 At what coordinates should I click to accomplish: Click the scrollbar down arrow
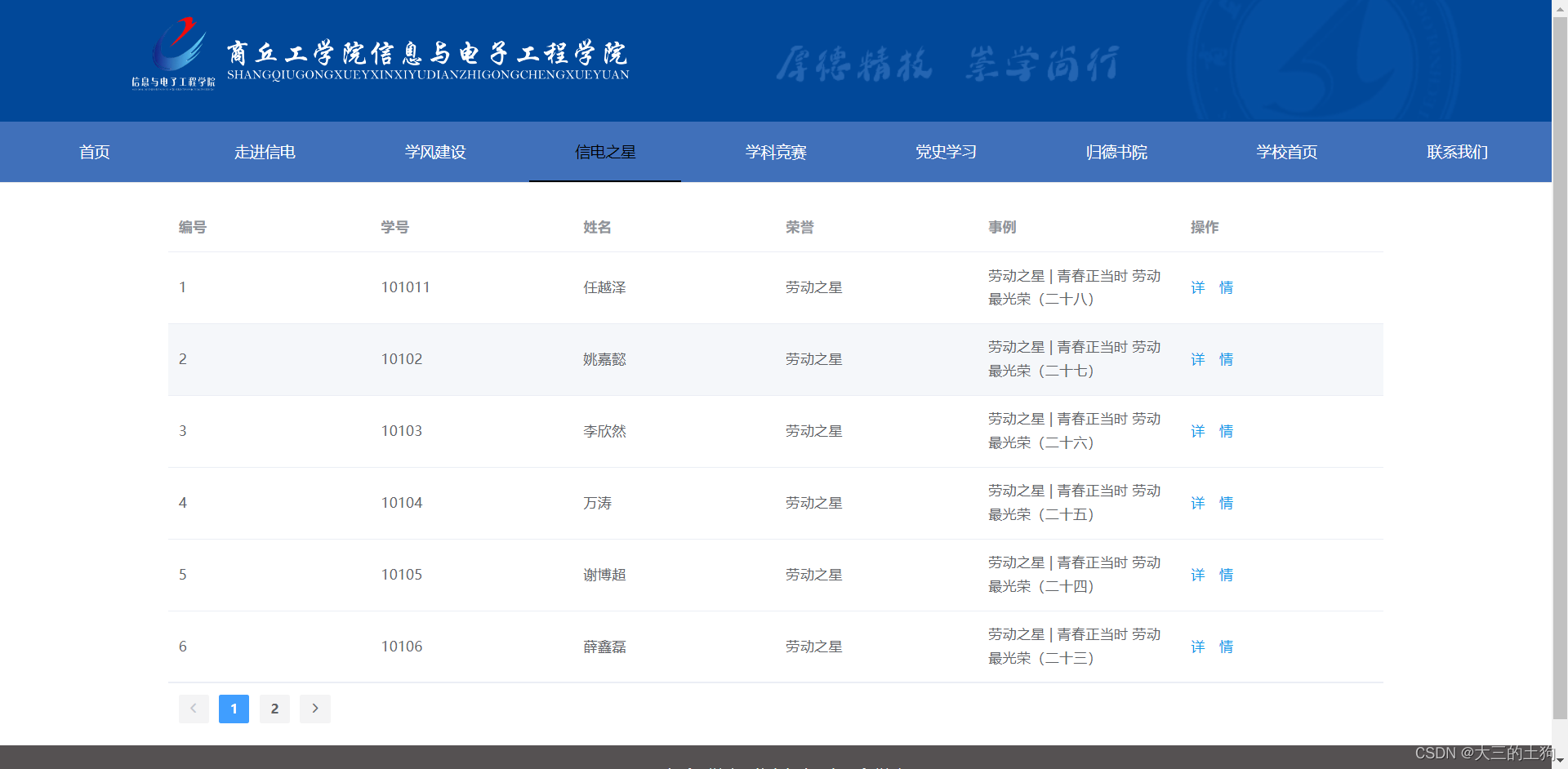tap(1558, 761)
